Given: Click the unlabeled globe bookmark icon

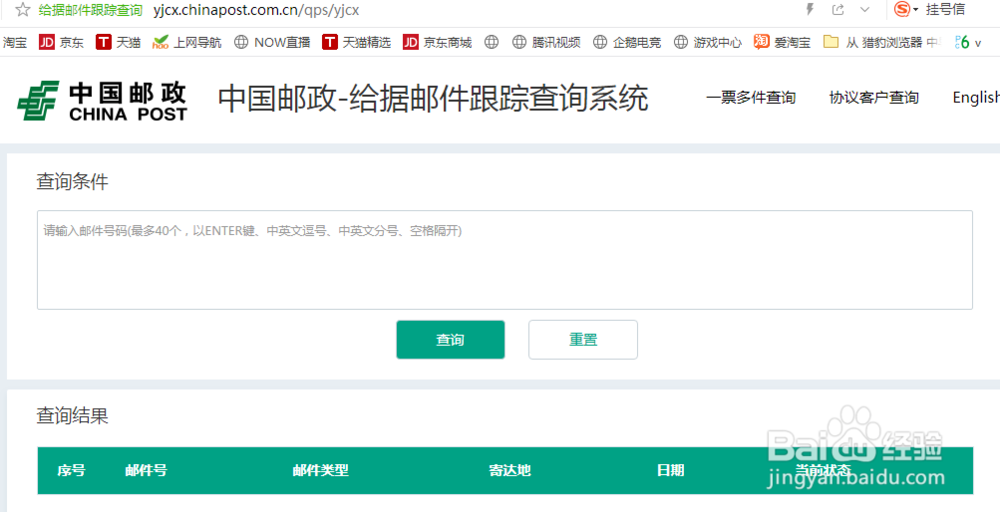Looking at the screenshot, I should pos(490,43).
